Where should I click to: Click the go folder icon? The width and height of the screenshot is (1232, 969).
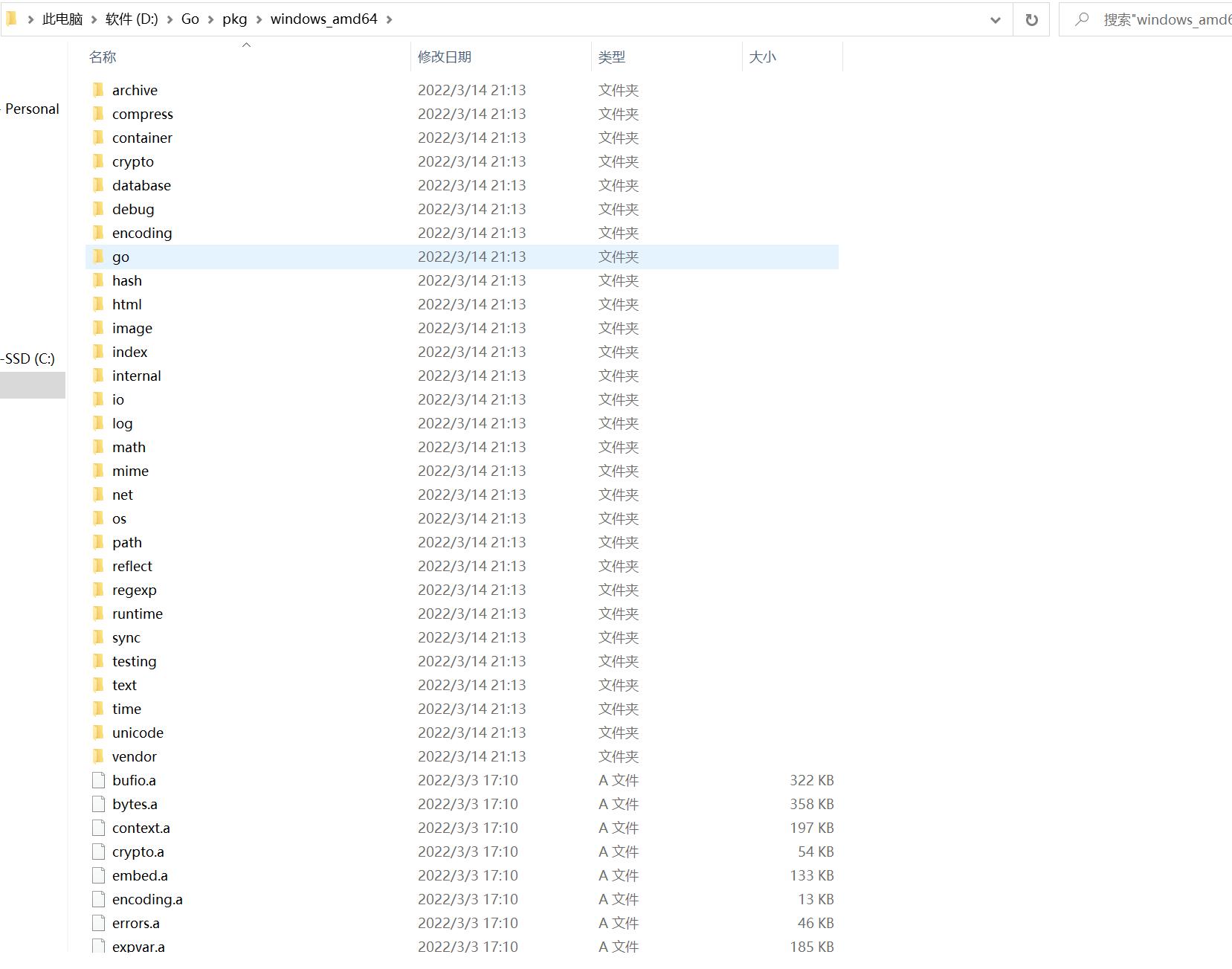coord(98,257)
